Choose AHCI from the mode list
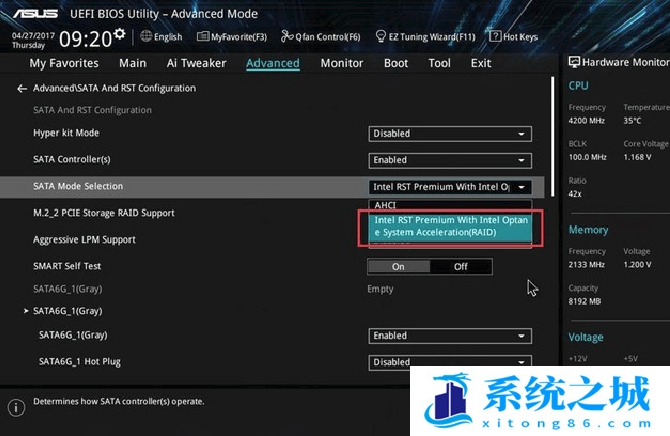670x436 pixels. click(450, 205)
